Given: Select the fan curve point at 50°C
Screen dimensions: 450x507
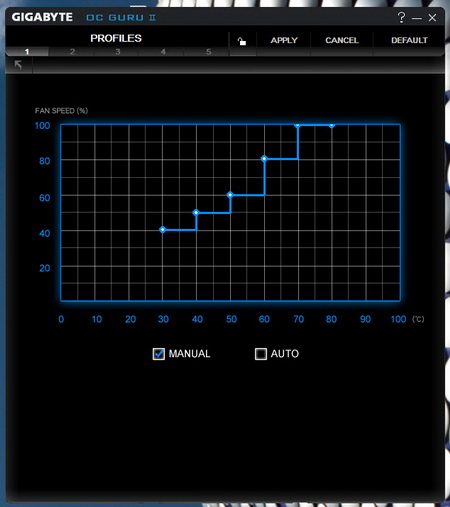Looking at the screenshot, I should click(230, 195).
